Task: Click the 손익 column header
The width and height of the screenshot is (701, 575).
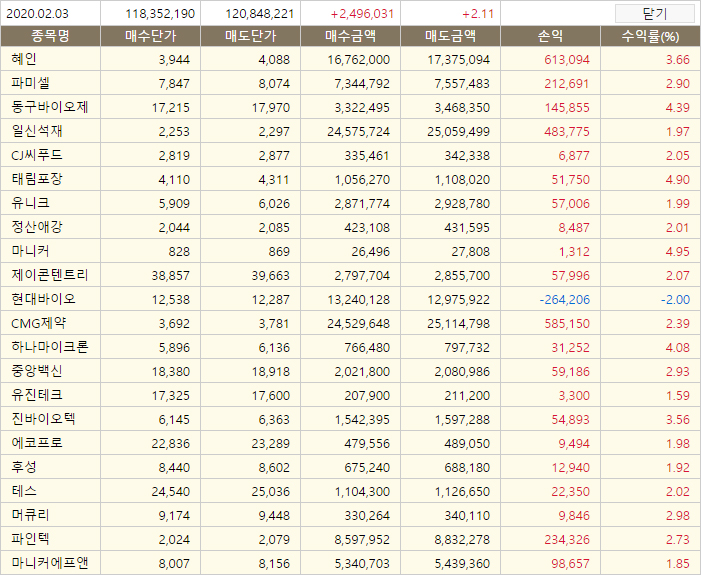Action: tap(550, 36)
